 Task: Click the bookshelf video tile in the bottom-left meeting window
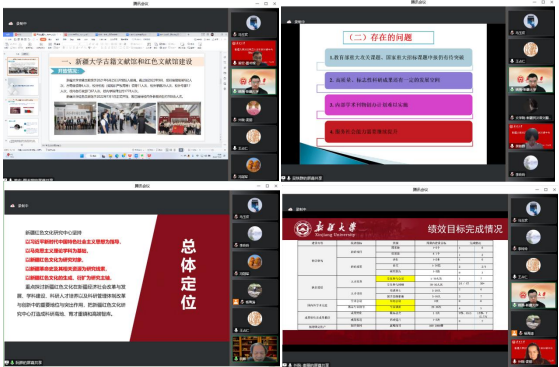(x=255, y=349)
